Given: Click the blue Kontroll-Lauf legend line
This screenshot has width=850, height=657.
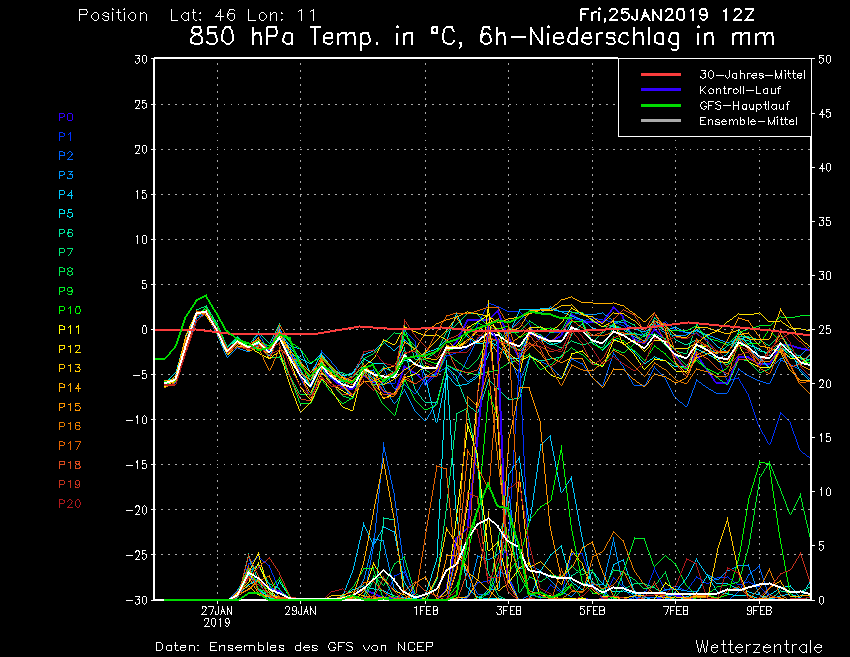Looking at the screenshot, I should tap(661, 89).
